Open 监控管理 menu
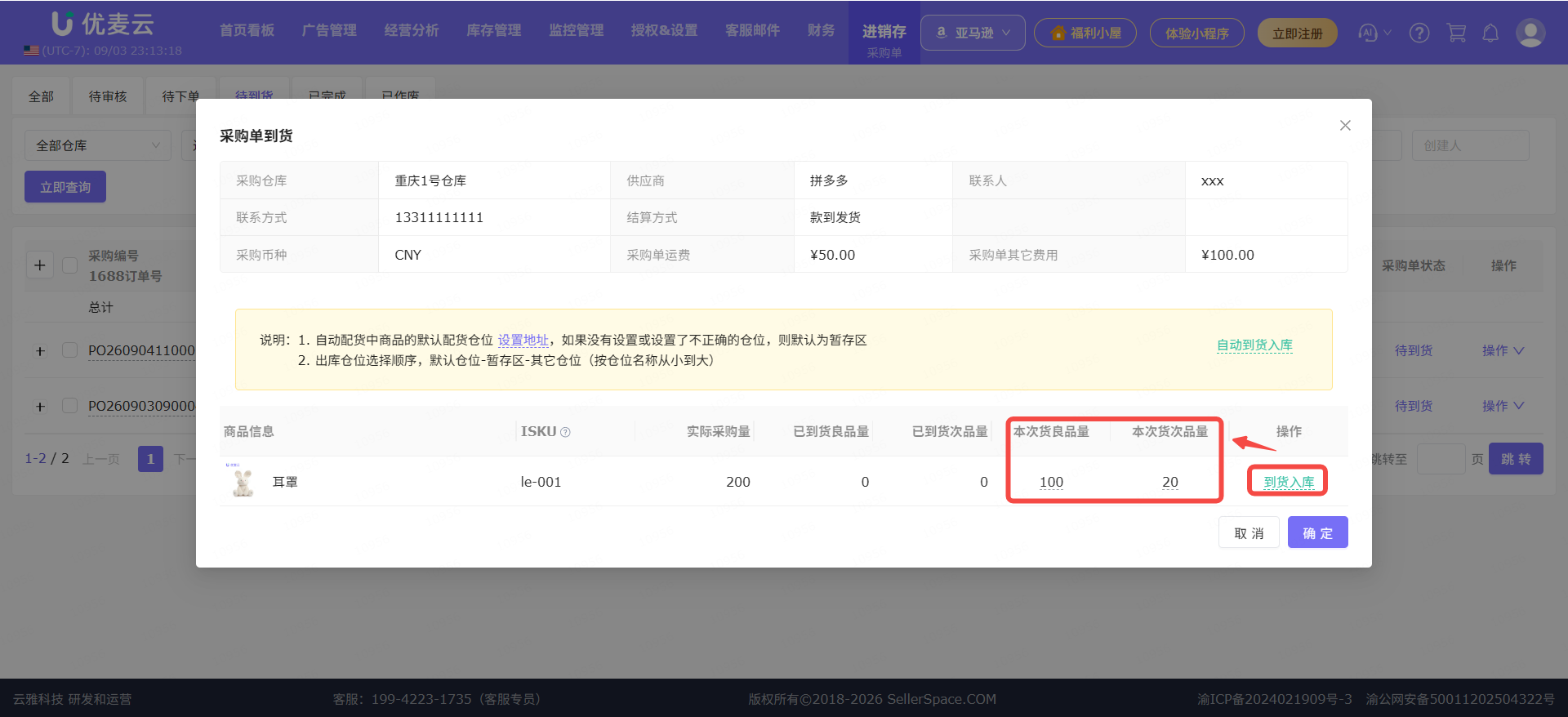 [577, 30]
